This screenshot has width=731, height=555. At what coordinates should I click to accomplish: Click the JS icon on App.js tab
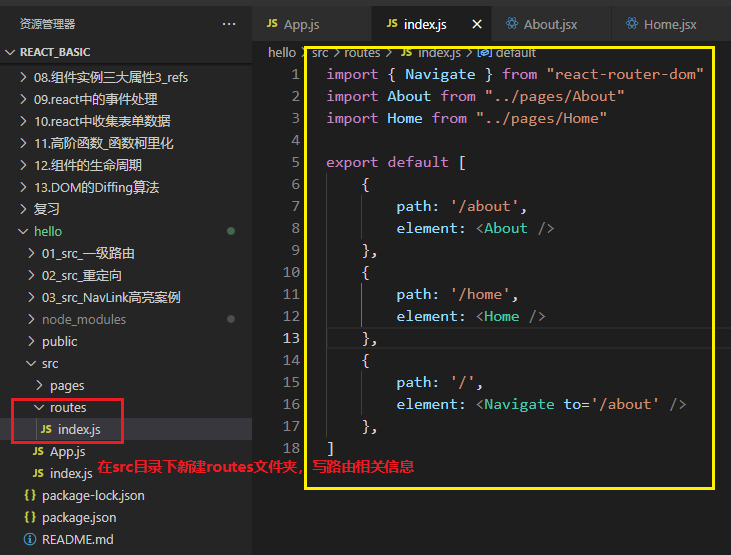(x=272, y=23)
